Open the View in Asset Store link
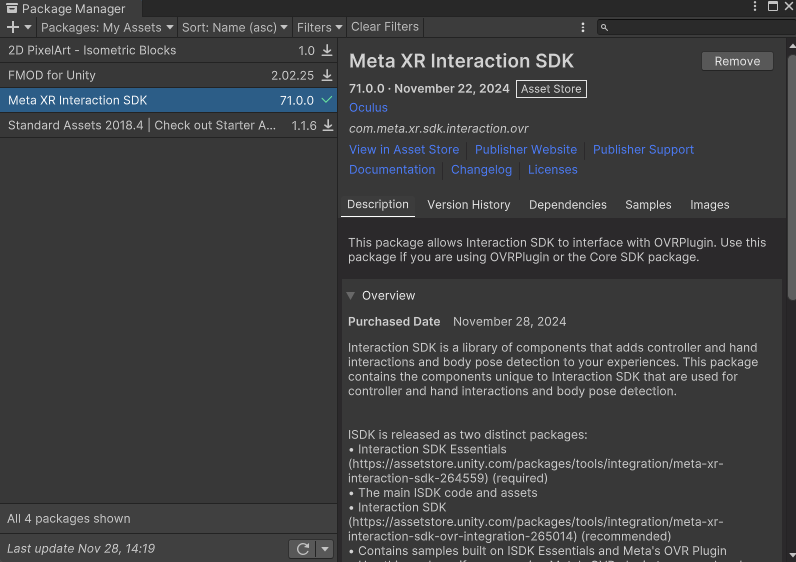The image size is (796, 562). (x=403, y=150)
